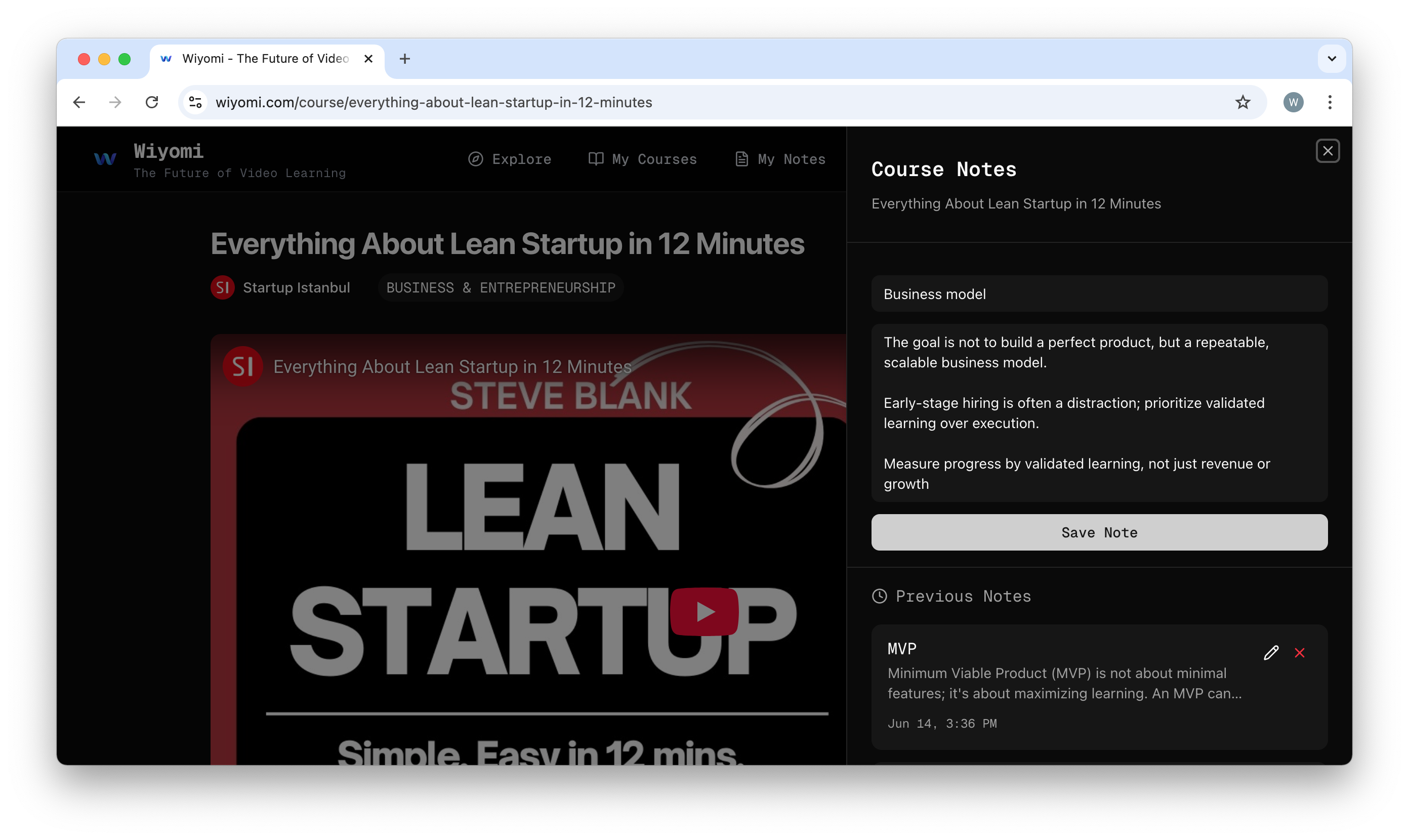Click the note title field 'Business model'

[1099, 294]
